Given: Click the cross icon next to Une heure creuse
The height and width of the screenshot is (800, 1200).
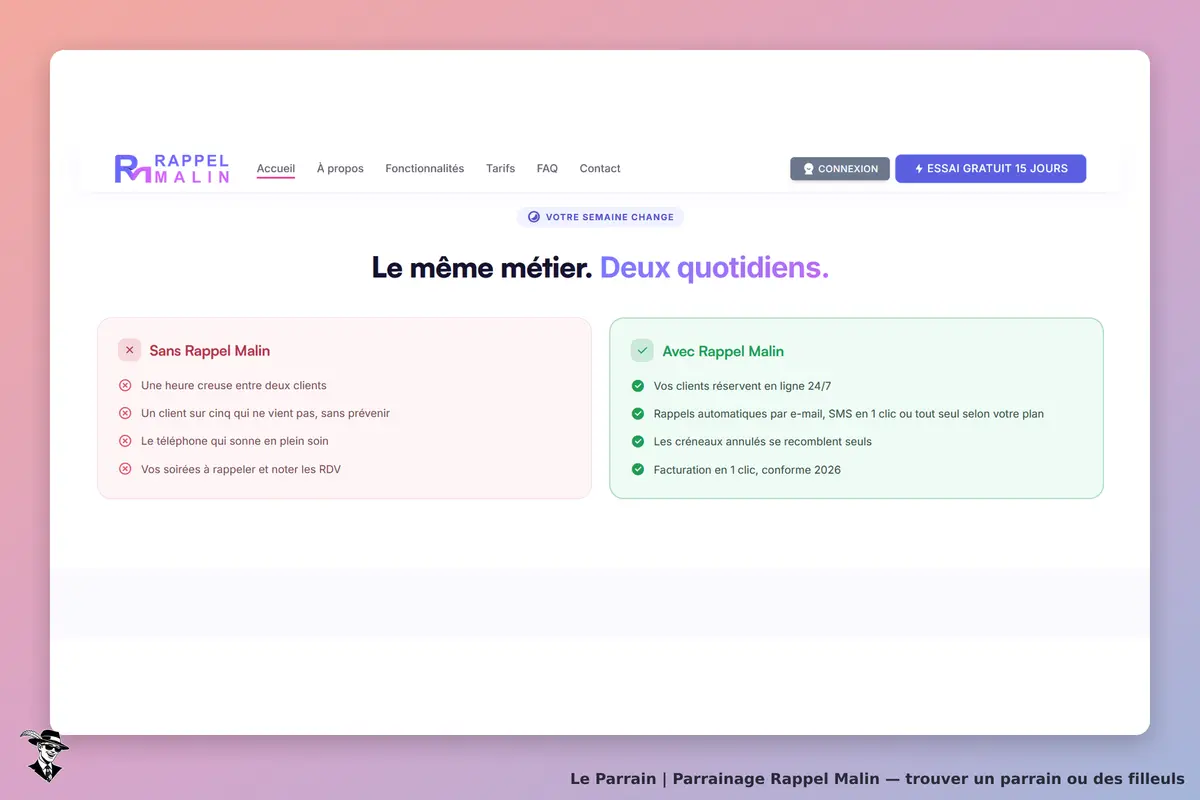Looking at the screenshot, I should (x=125, y=385).
